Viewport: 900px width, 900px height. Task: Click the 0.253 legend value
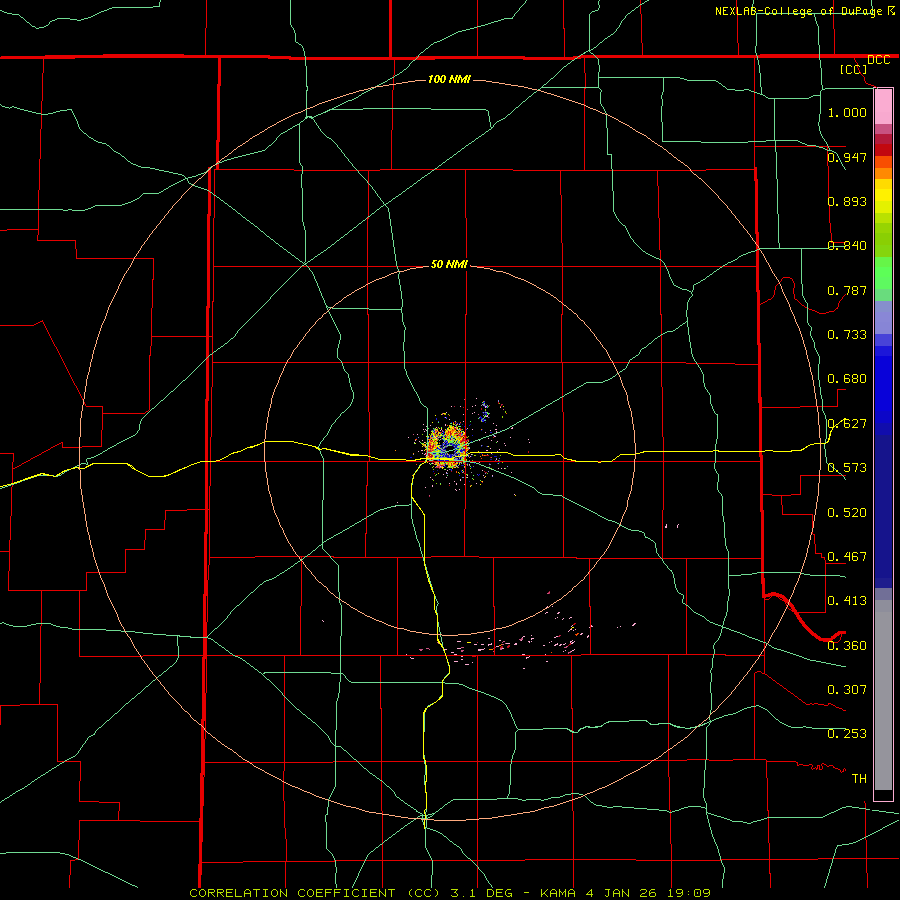pyautogui.click(x=847, y=734)
